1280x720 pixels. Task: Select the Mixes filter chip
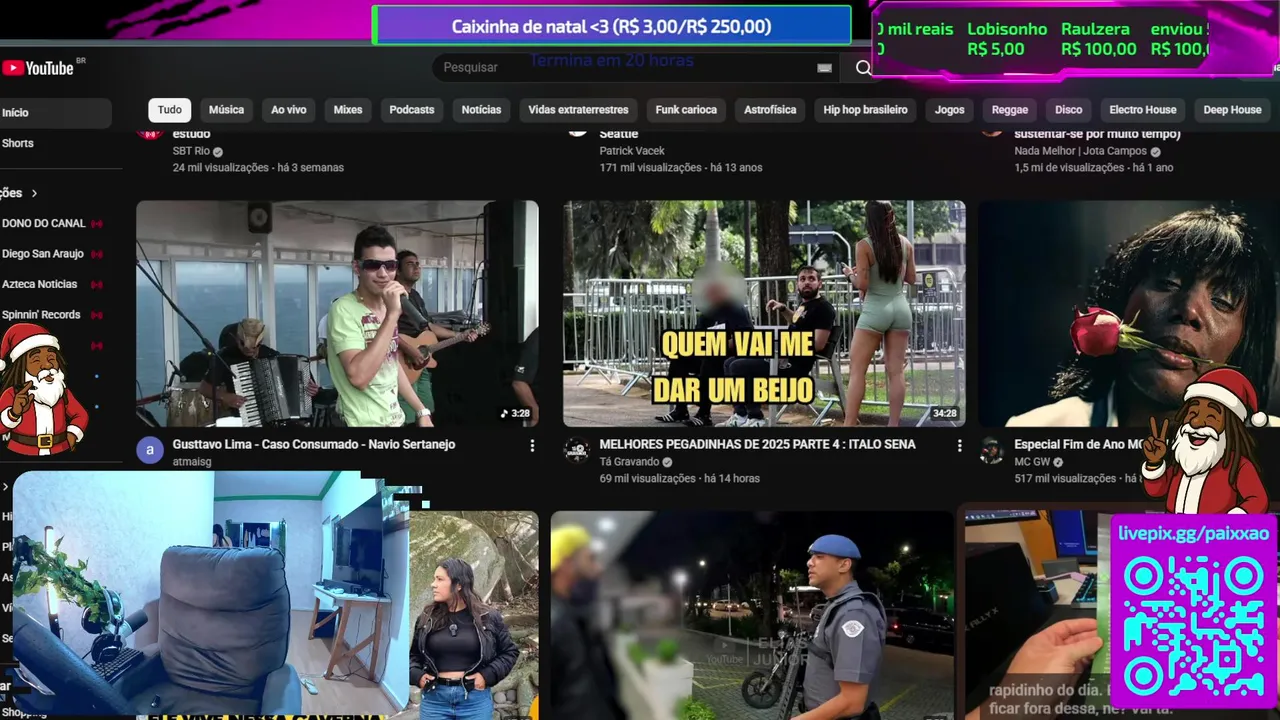[x=348, y=110]
